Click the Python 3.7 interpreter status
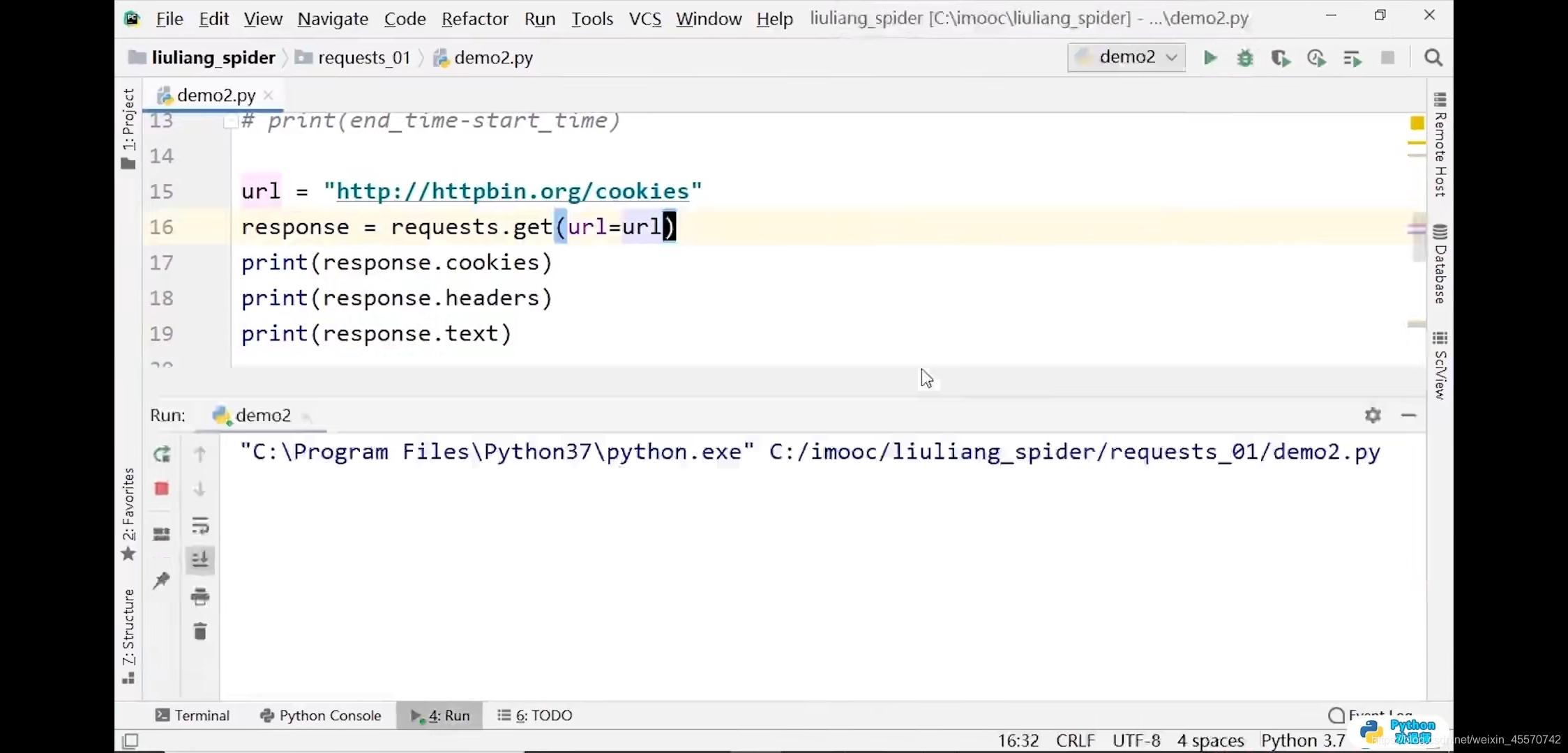The height and width of the screenshot is (753, 1568). (1302, 740)
